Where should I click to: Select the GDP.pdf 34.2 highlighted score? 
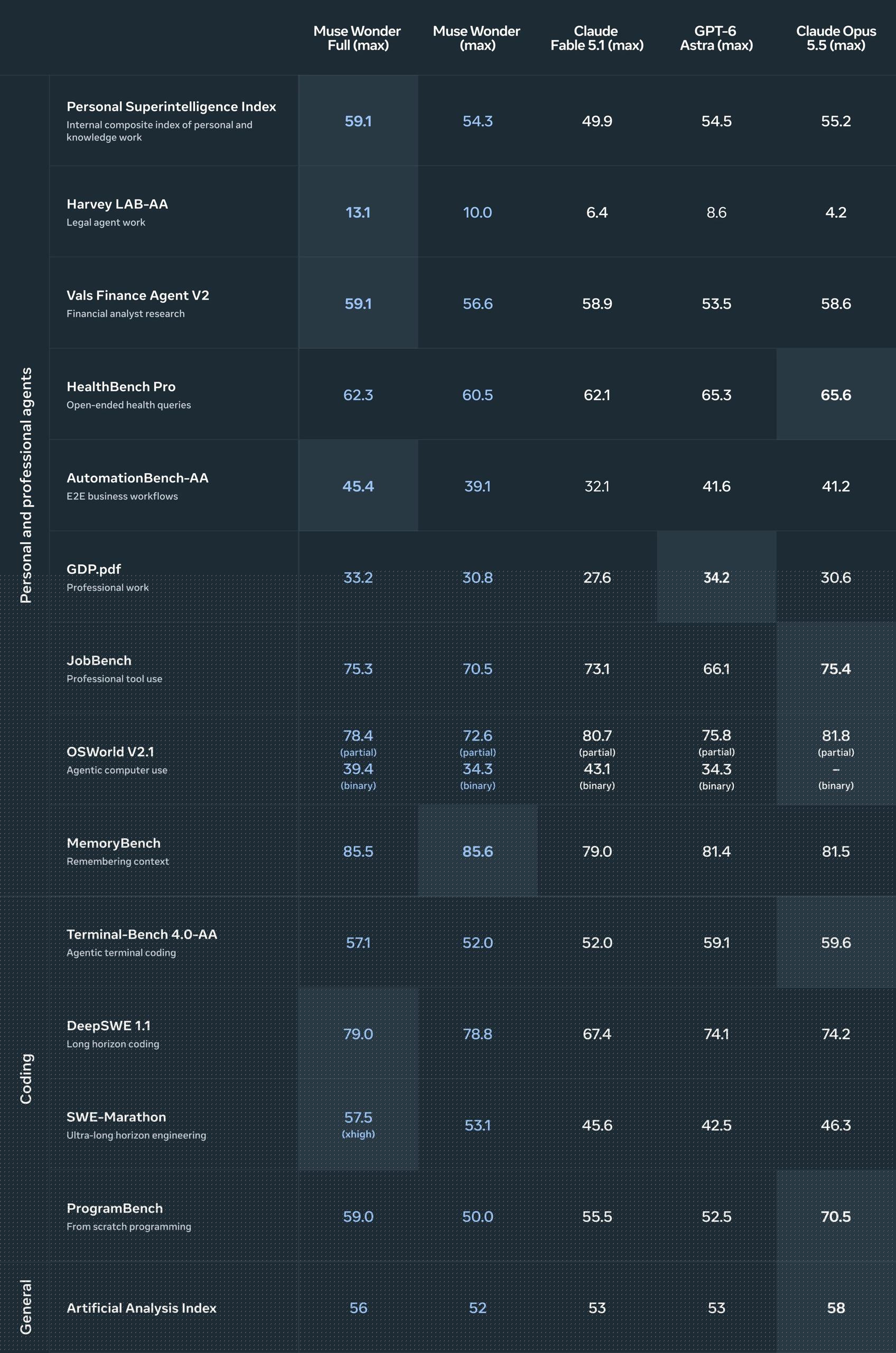click(x=716, y=577)
